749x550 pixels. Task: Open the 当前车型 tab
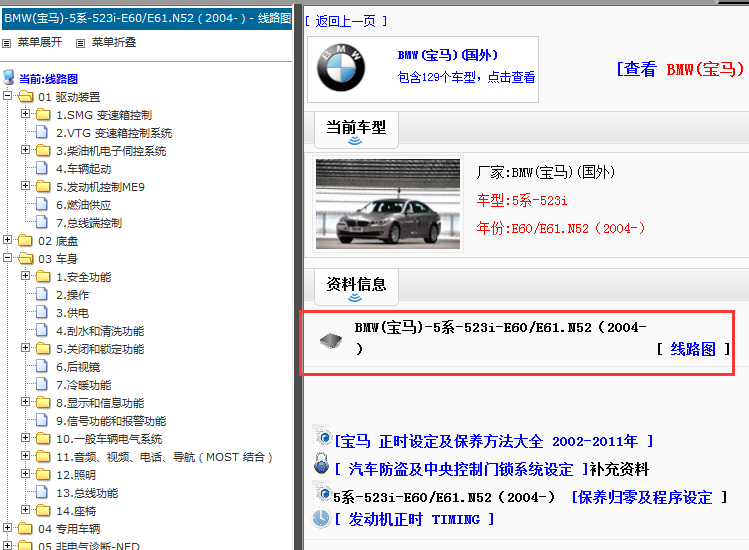(x=356, y=130)
